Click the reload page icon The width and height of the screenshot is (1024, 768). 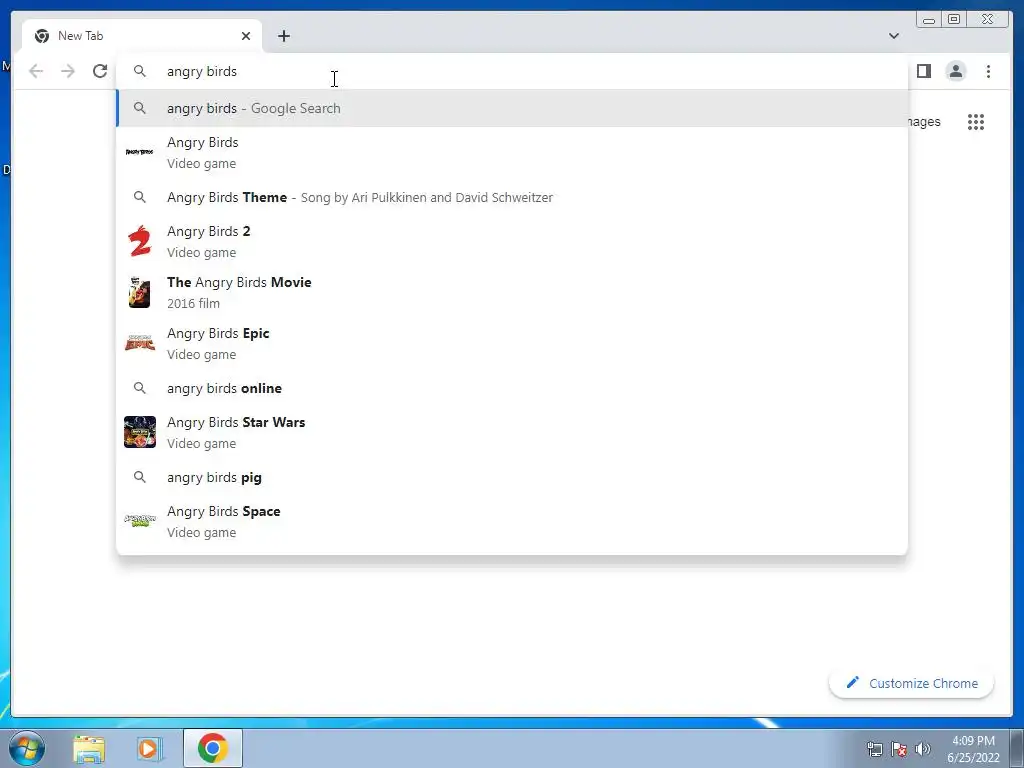(100, 71)
